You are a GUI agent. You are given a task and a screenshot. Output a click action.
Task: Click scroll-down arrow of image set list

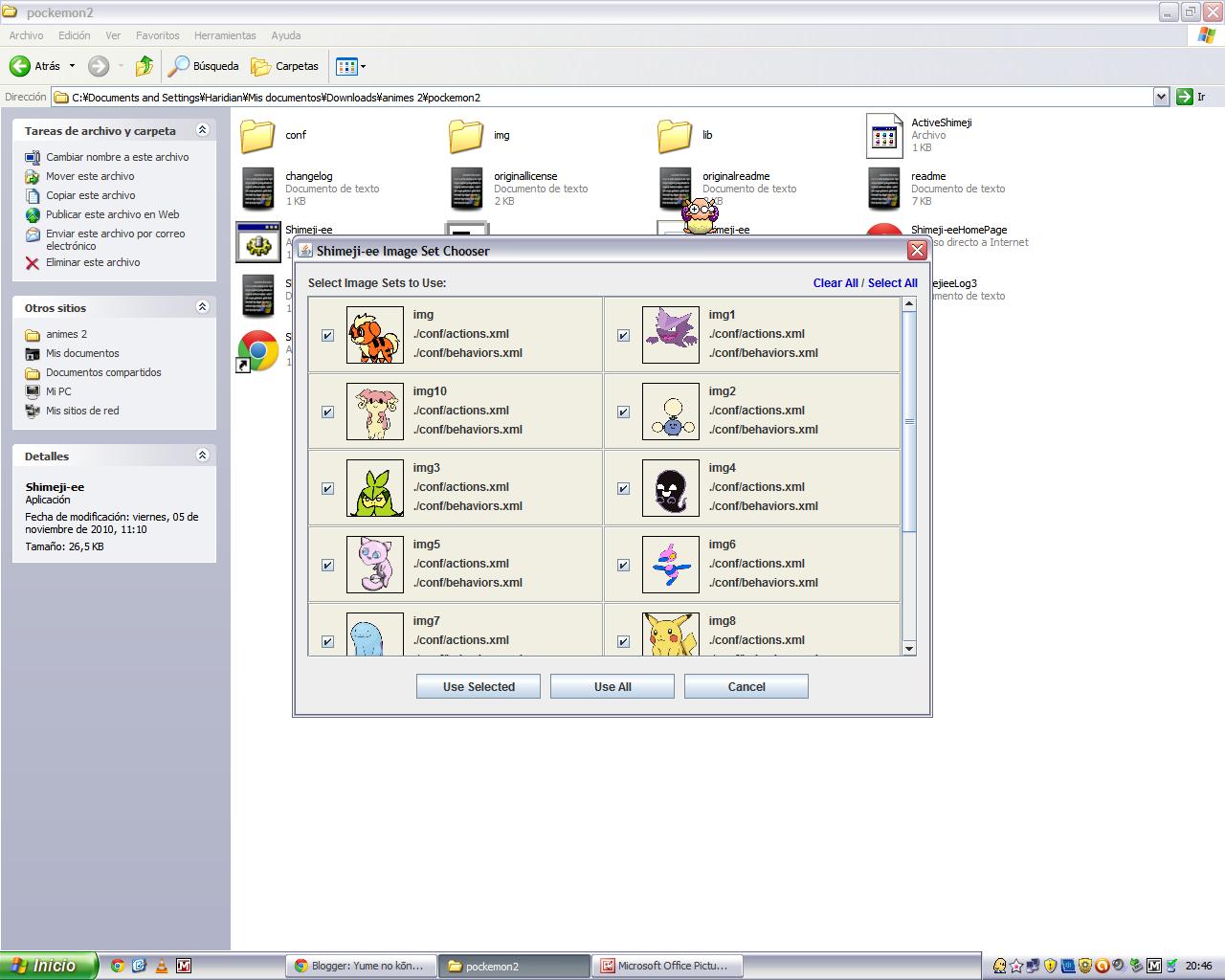click(x=909, y=648)
